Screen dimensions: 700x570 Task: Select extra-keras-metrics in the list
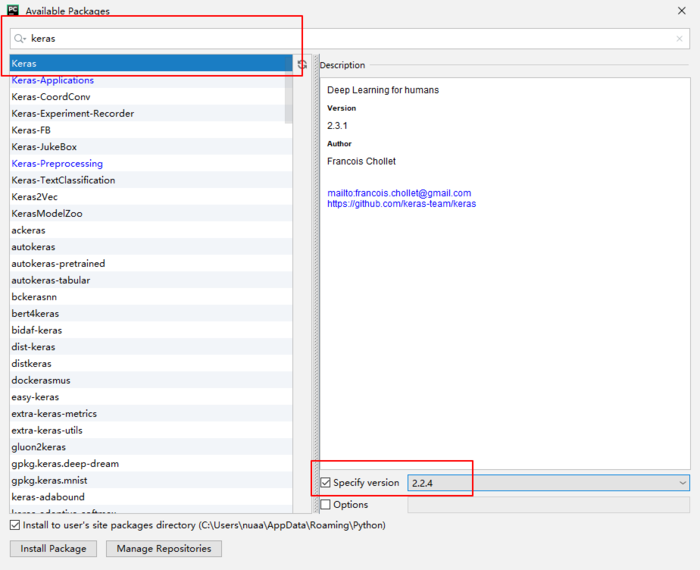click(151, 413)
